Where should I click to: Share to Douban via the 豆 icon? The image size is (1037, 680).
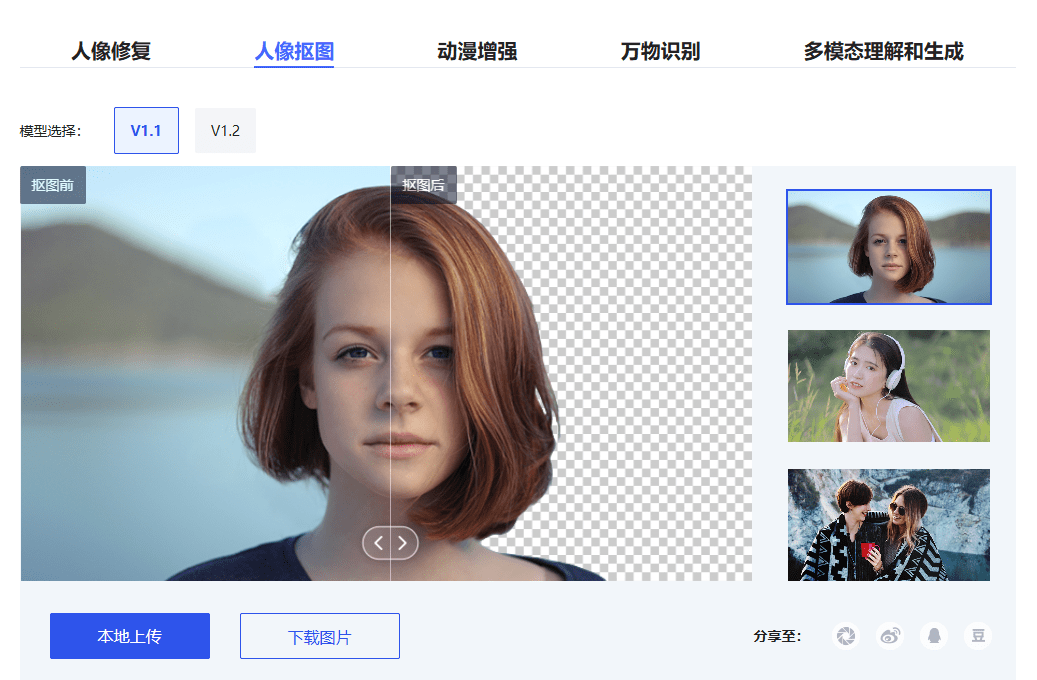click(x=978, y=636)
